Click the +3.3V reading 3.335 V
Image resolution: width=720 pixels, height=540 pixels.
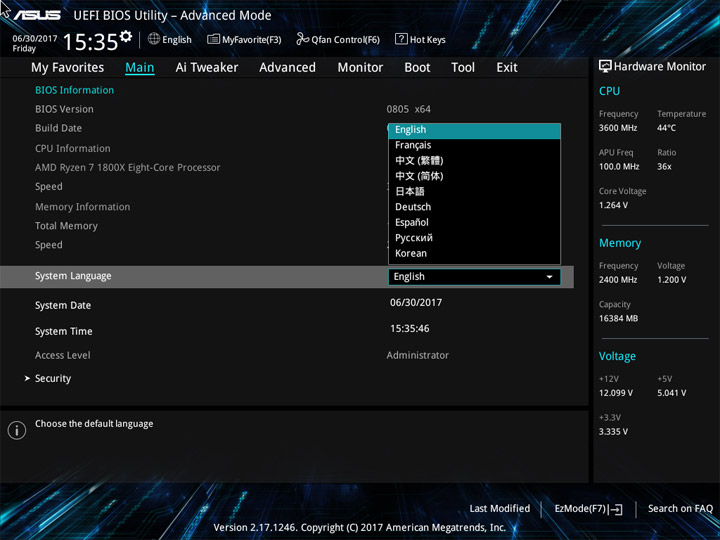click(613, 432)
